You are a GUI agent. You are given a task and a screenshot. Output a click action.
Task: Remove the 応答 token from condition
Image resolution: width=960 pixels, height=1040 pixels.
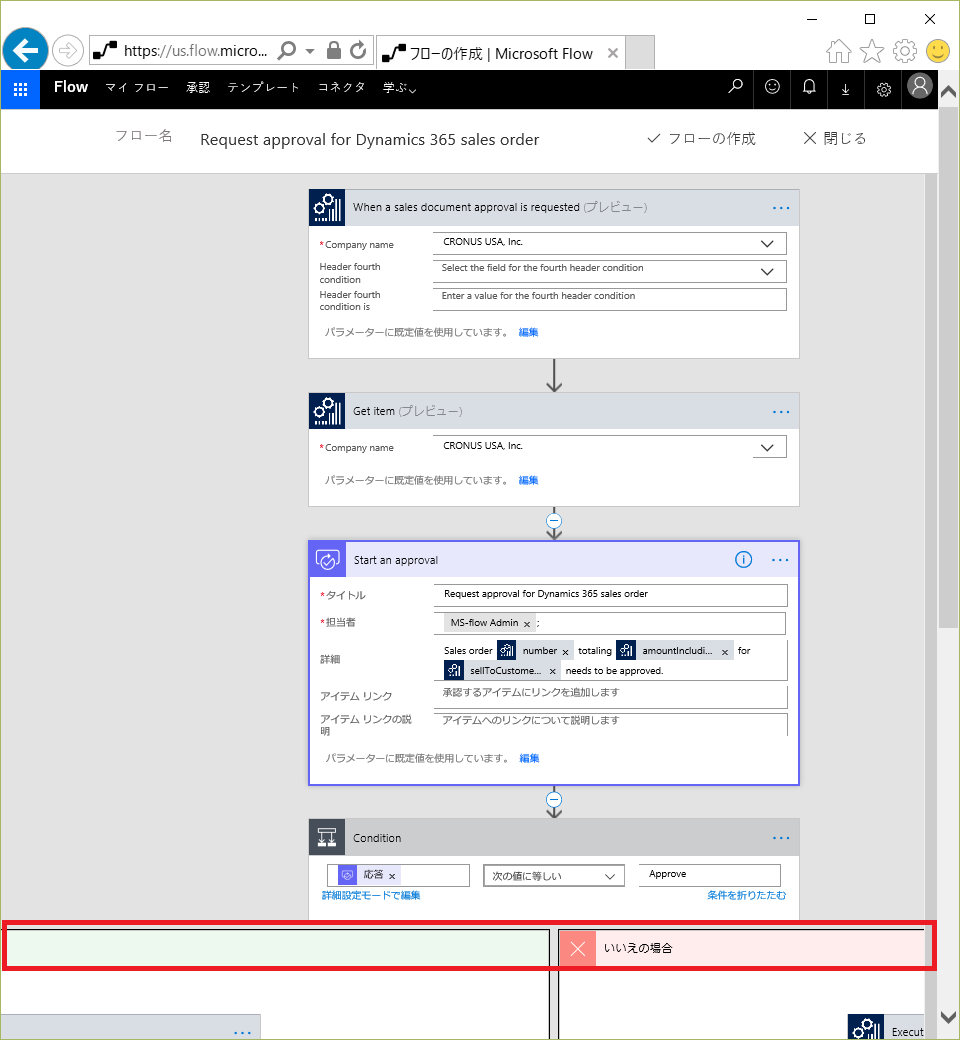(x=392, y=876)
